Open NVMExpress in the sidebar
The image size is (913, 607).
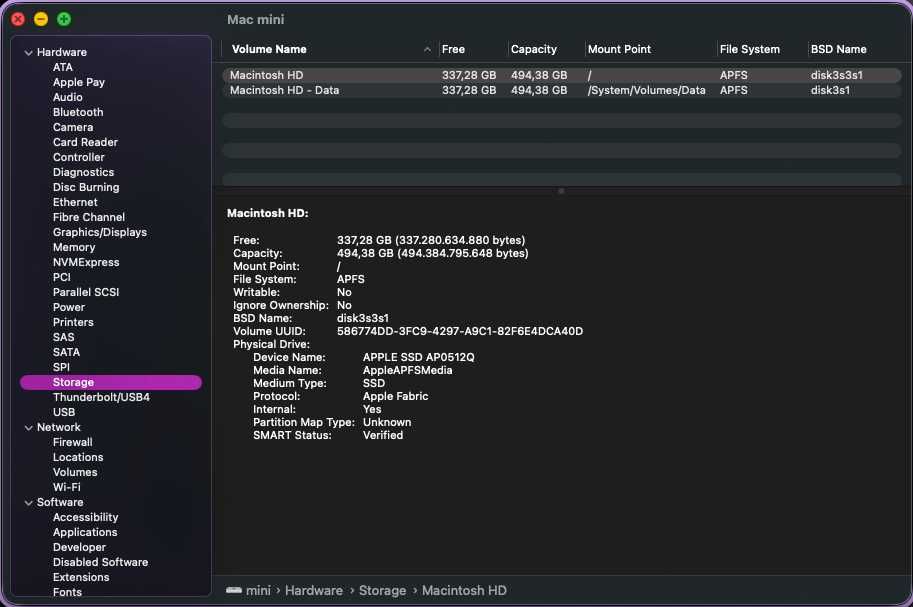86,263
